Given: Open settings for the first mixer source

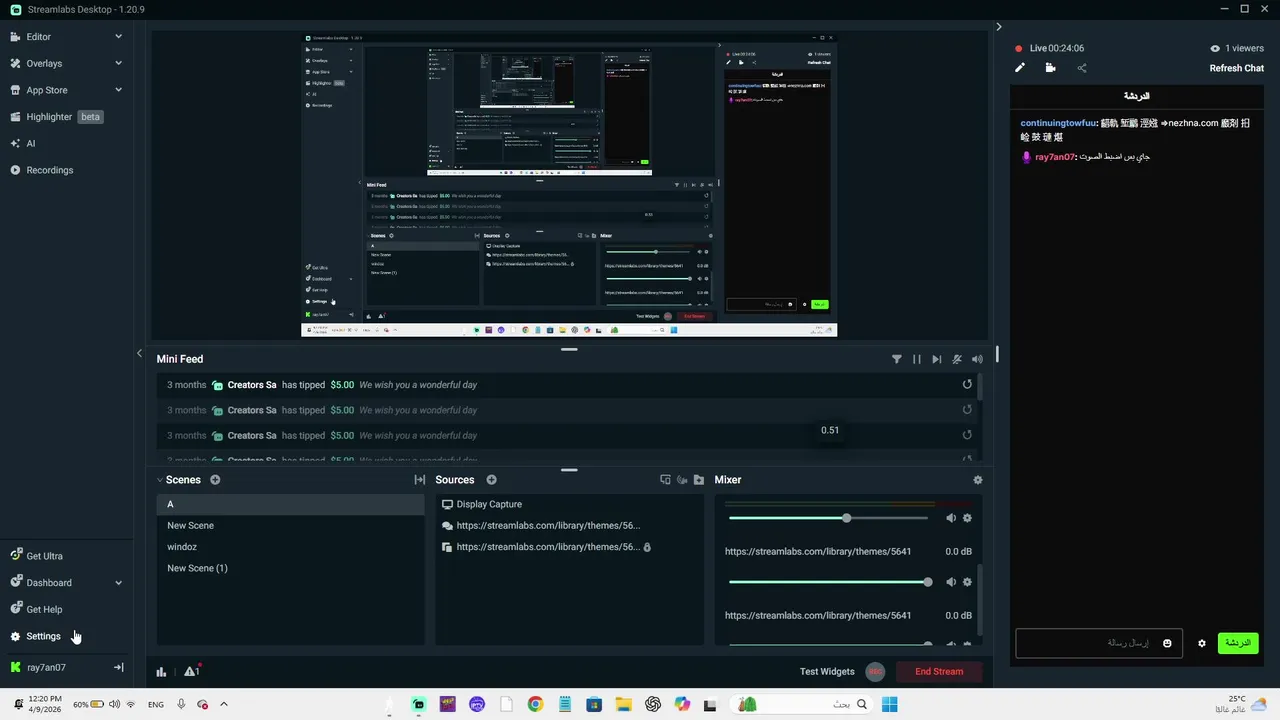Looking at the screenshot, I should point(967,518).
